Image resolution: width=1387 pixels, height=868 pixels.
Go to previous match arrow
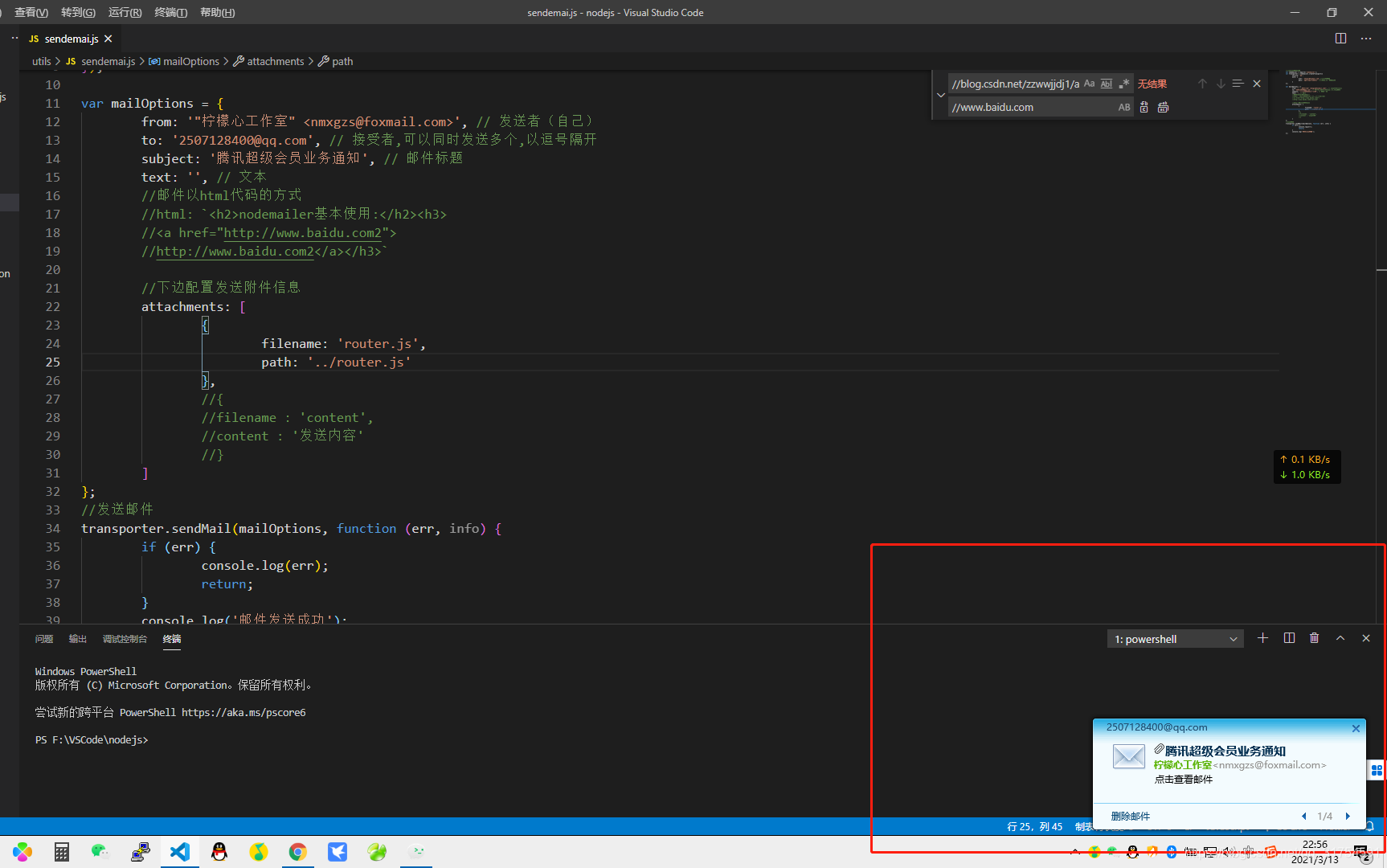(x=1202, y=84)
